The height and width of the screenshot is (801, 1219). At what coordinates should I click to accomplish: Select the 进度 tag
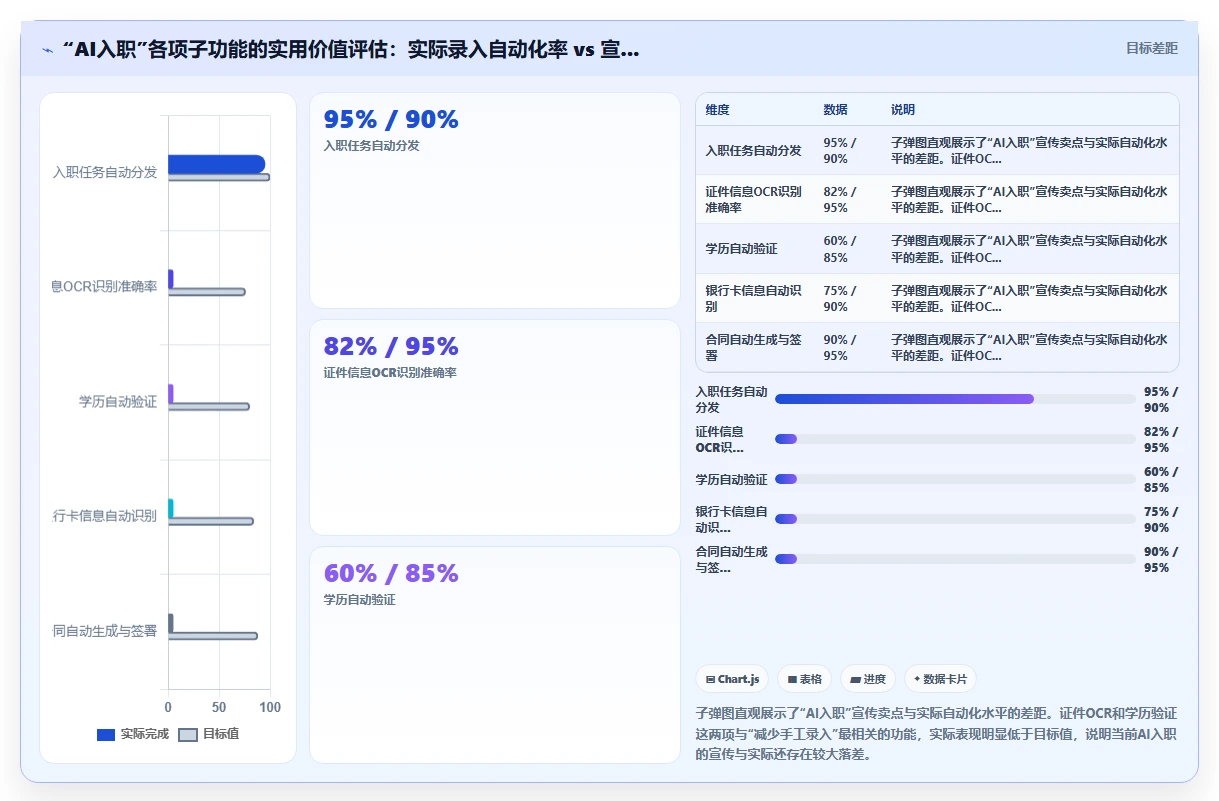click(867, 679)
